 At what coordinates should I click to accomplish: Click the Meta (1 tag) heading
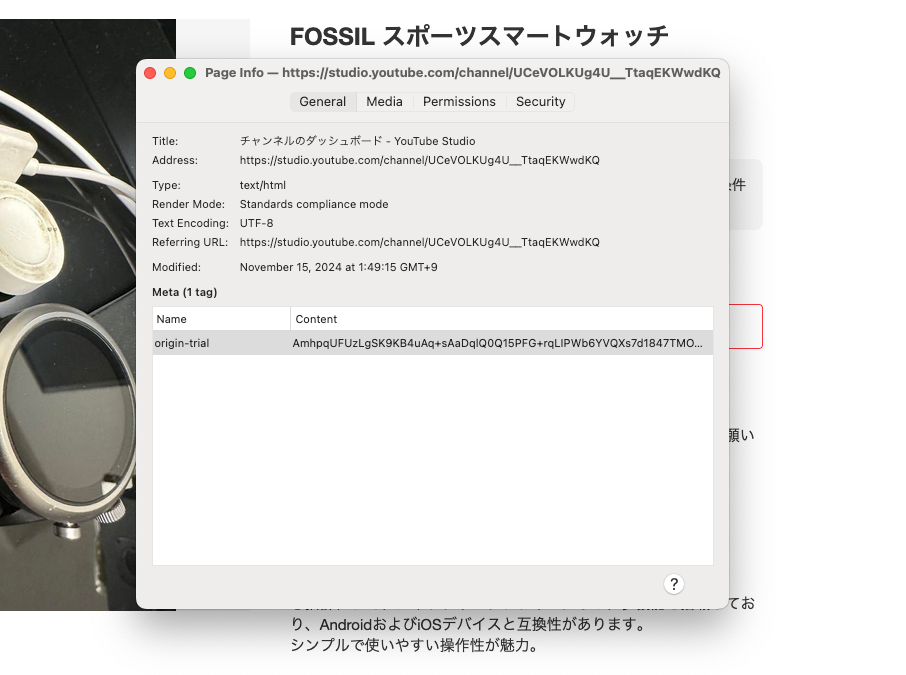(184, 292)
